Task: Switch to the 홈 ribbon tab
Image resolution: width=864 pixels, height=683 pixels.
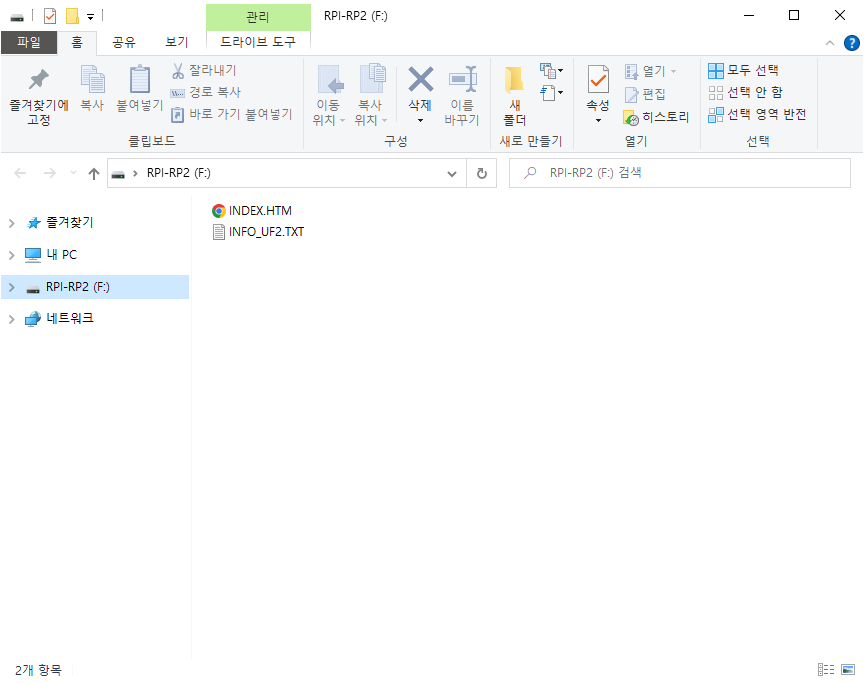Action: coord(77,42)
